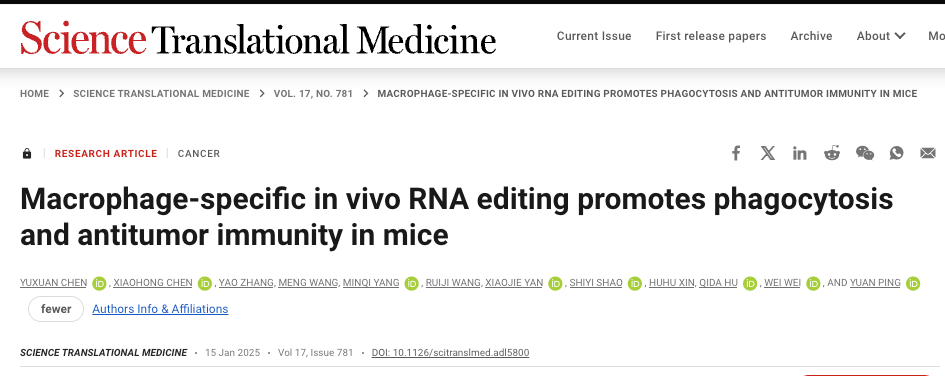945x376 pixels.
Task: Click the lock access icon
Action: click(27, 154)
